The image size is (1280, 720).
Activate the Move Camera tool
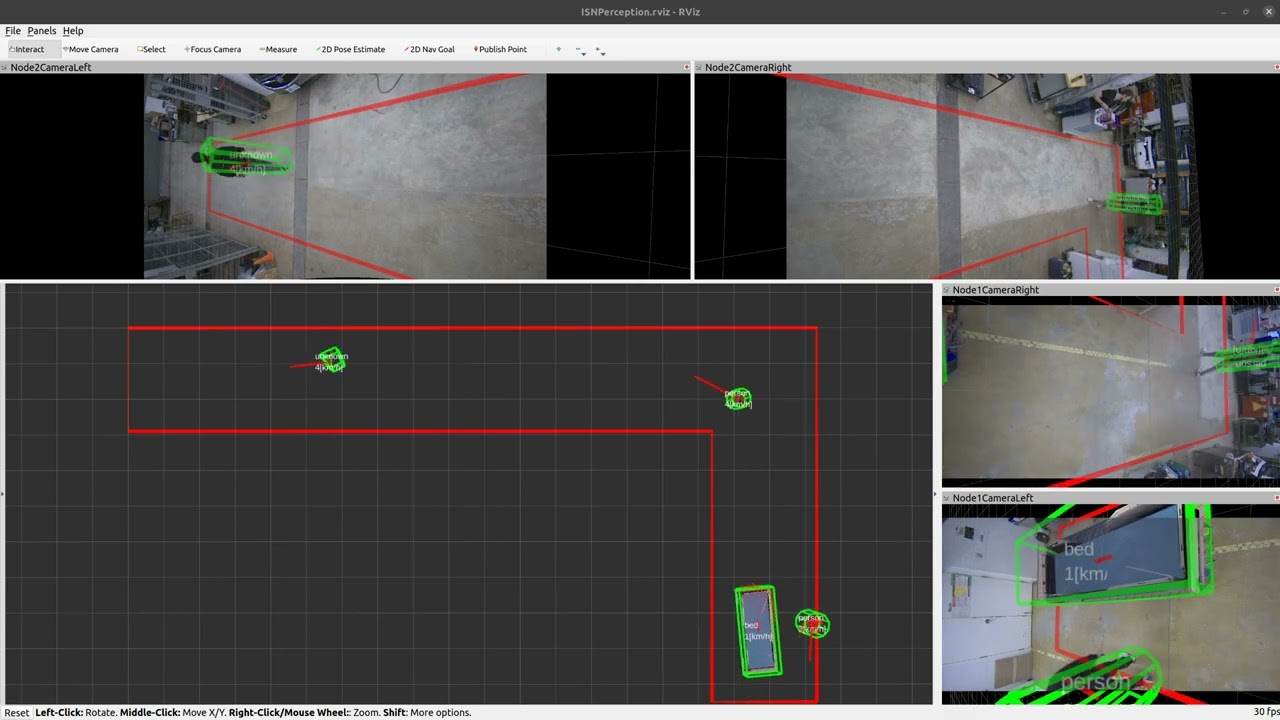(90, 49)
